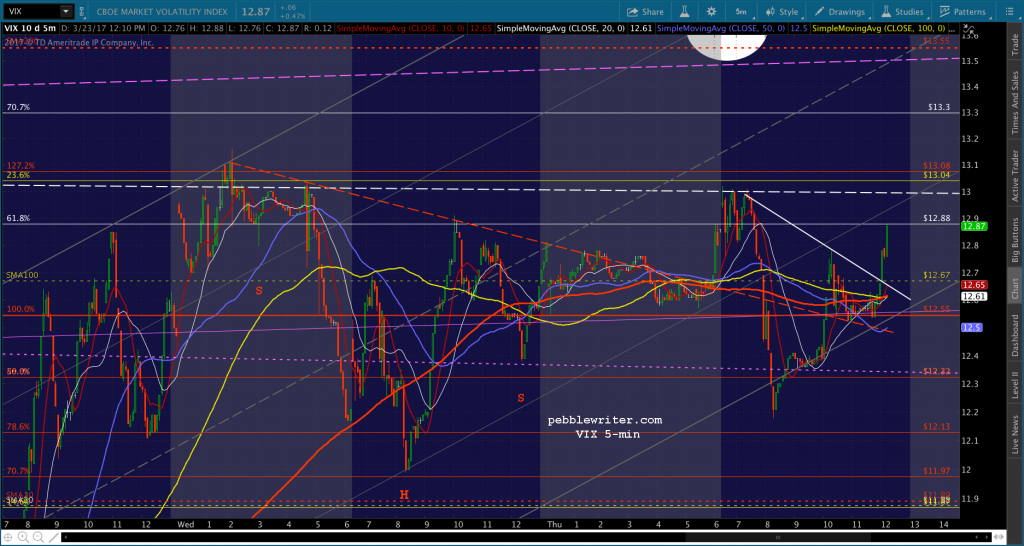Open the Patterns menu

click(962, 11)
